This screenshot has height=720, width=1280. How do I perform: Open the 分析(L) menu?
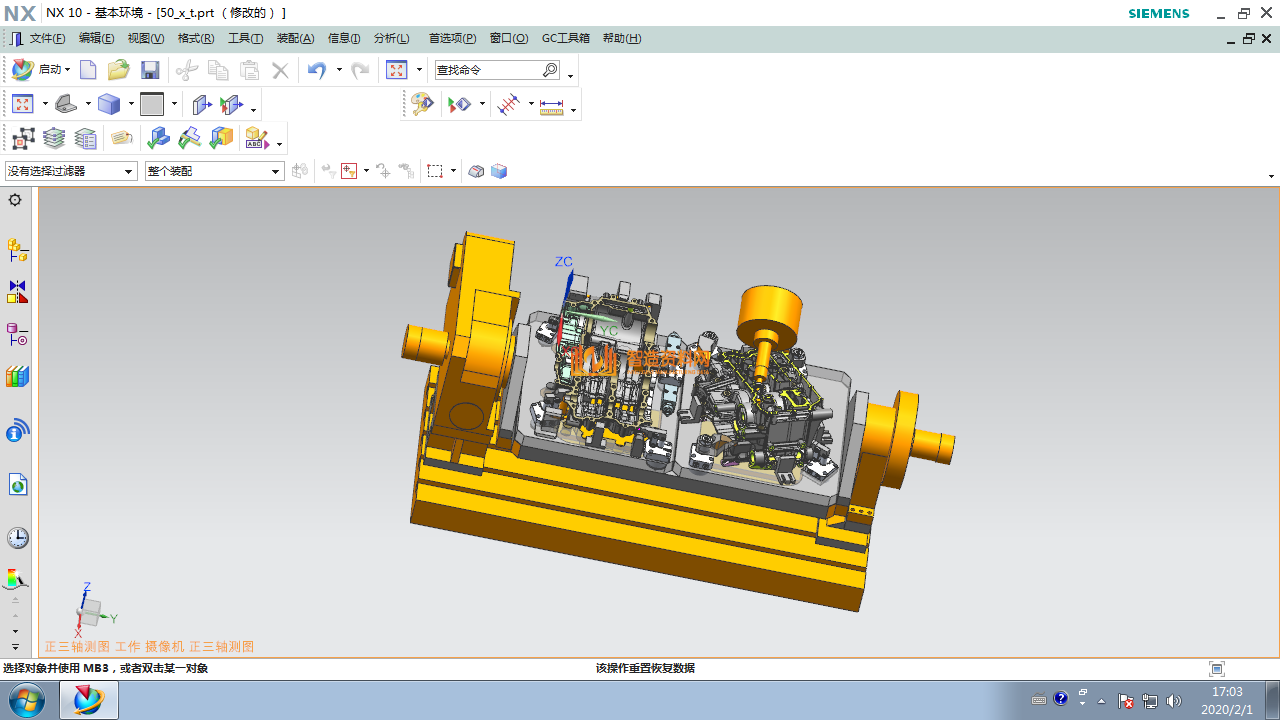(x=391, y=38)
